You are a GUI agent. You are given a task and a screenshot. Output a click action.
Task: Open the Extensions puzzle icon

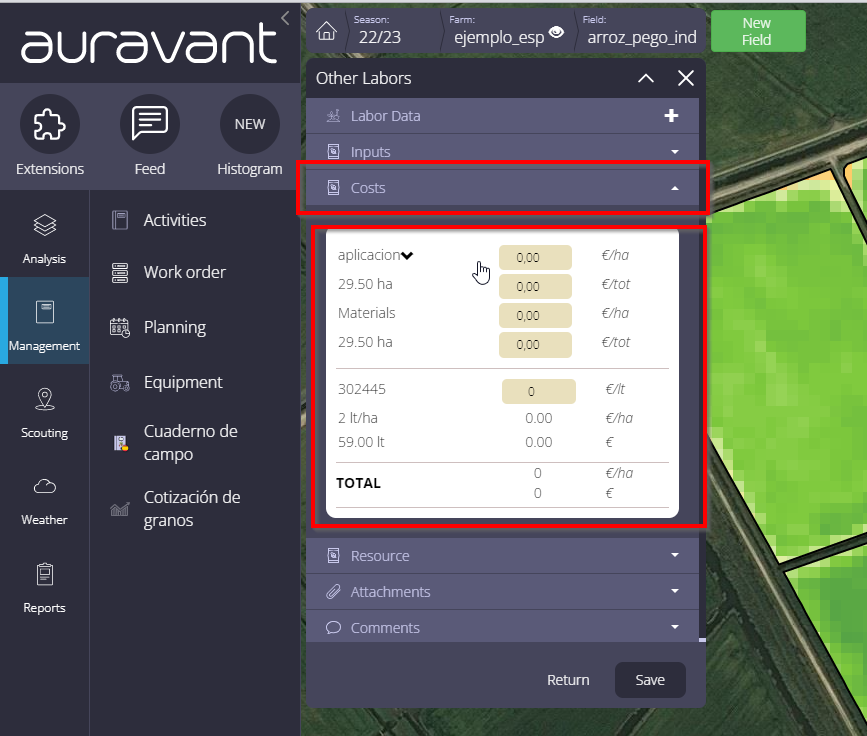click(50, 124)
